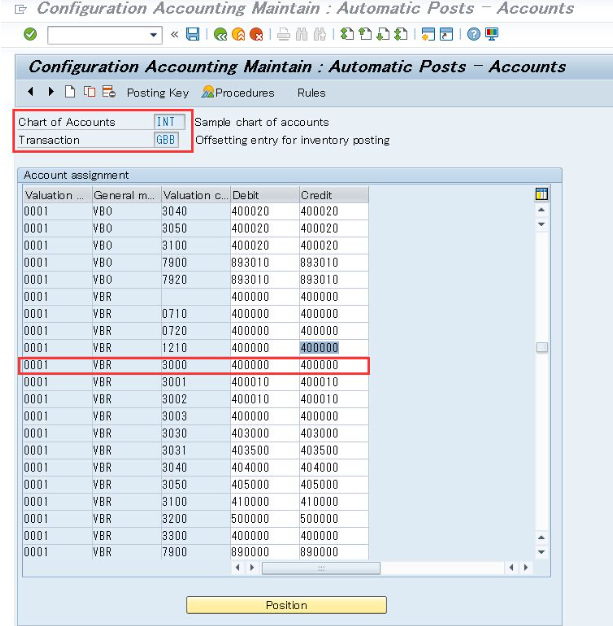Screen dimensions: 613x626
Task: Click the horizontal scrollbar thumb
Action: (x=321, y=568)
